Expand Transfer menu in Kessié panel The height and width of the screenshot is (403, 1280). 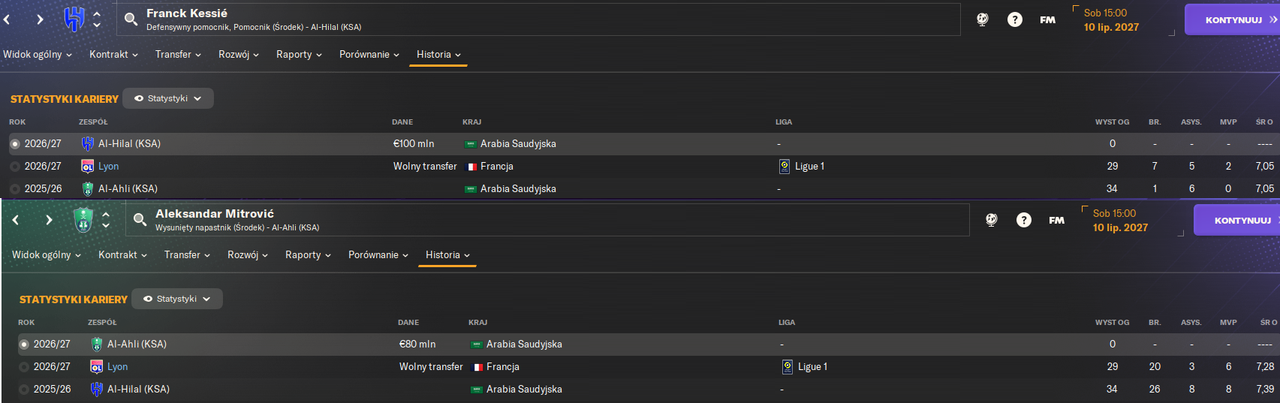(x=179, y=54)
